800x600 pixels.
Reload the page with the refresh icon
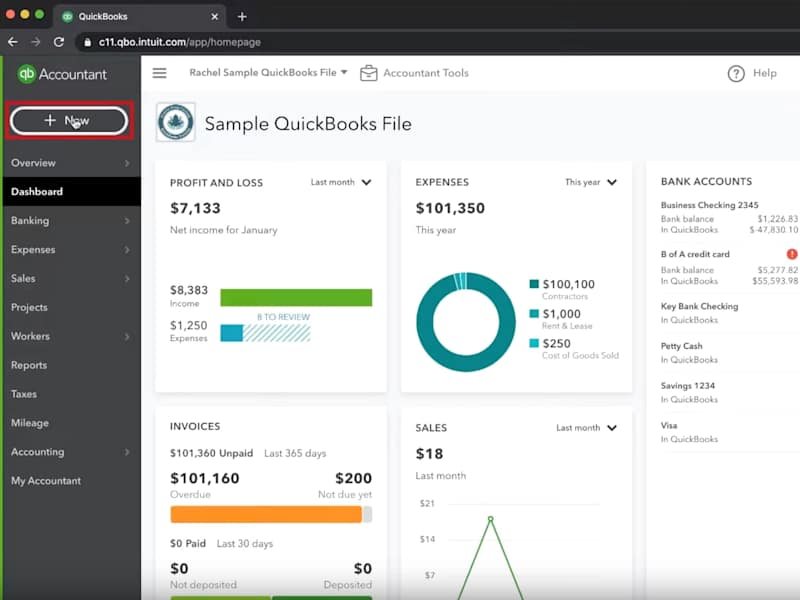(x=59, y=42)
